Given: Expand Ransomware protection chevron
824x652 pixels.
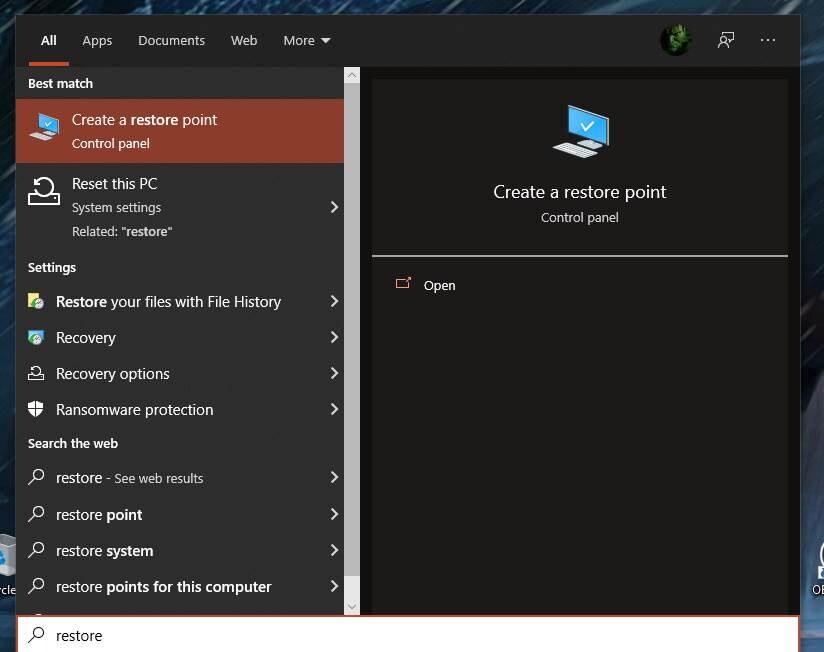Looking at the screenshot, I should click(x=334, y=410).
